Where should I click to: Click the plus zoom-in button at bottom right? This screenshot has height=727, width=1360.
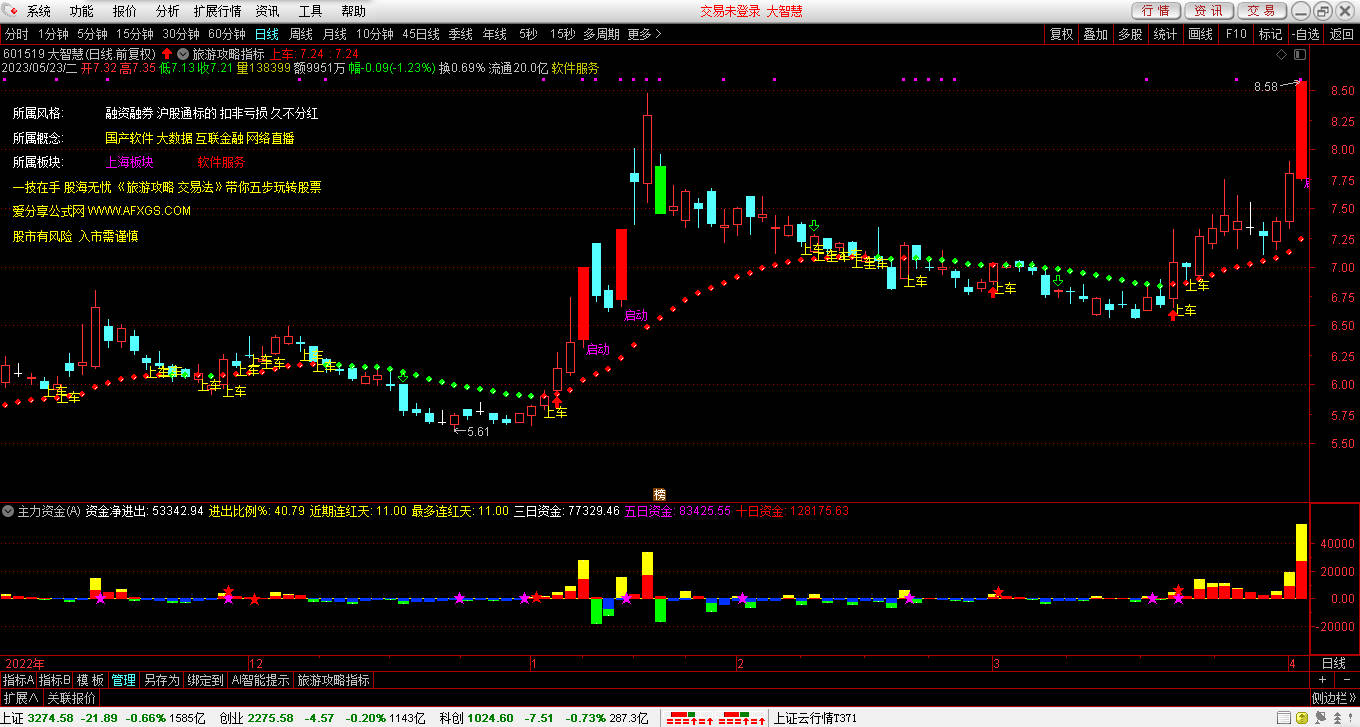(1321, 680)
